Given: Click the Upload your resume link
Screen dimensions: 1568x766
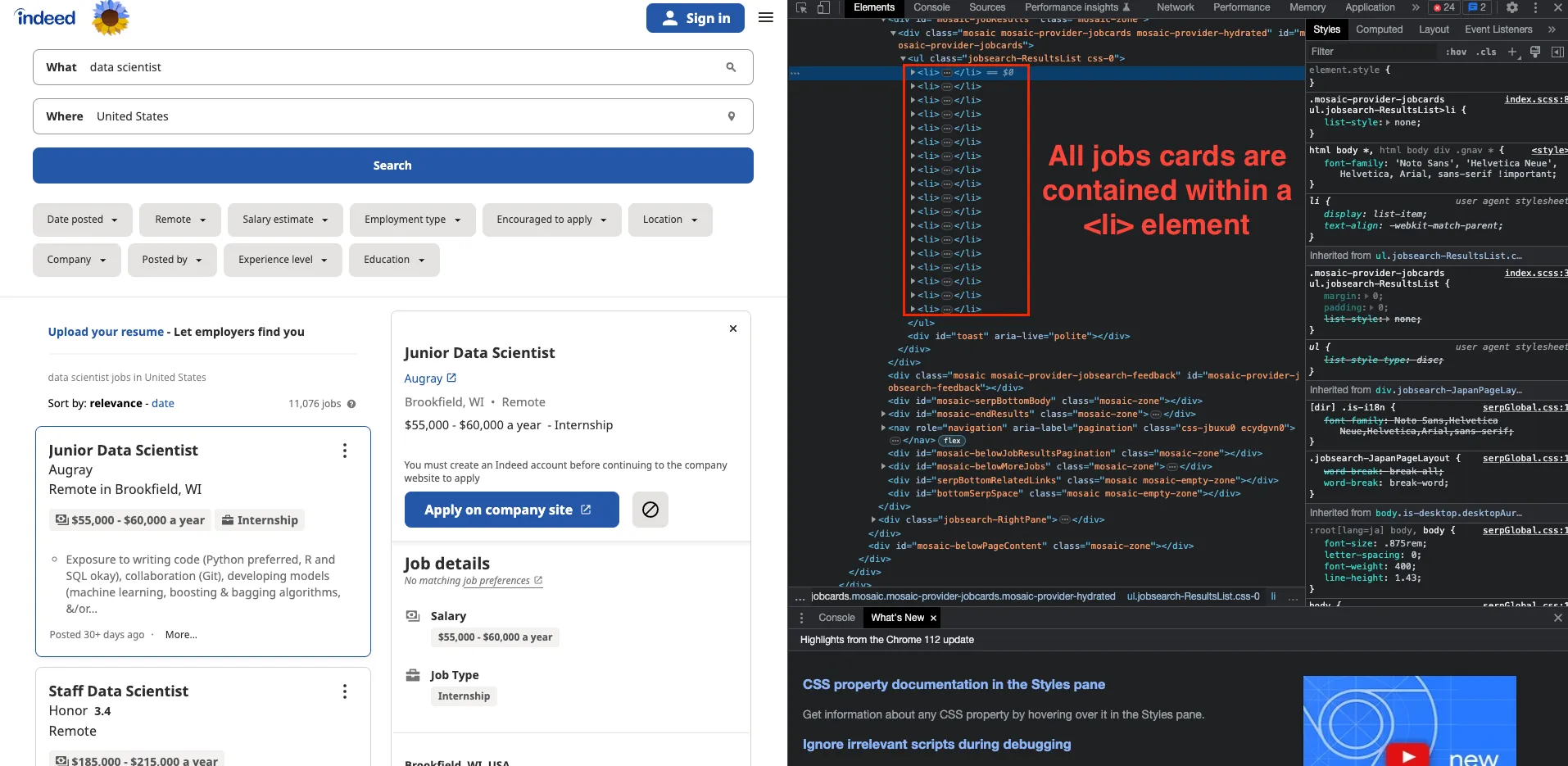Looking at the screenshot, I should [106, 332].
